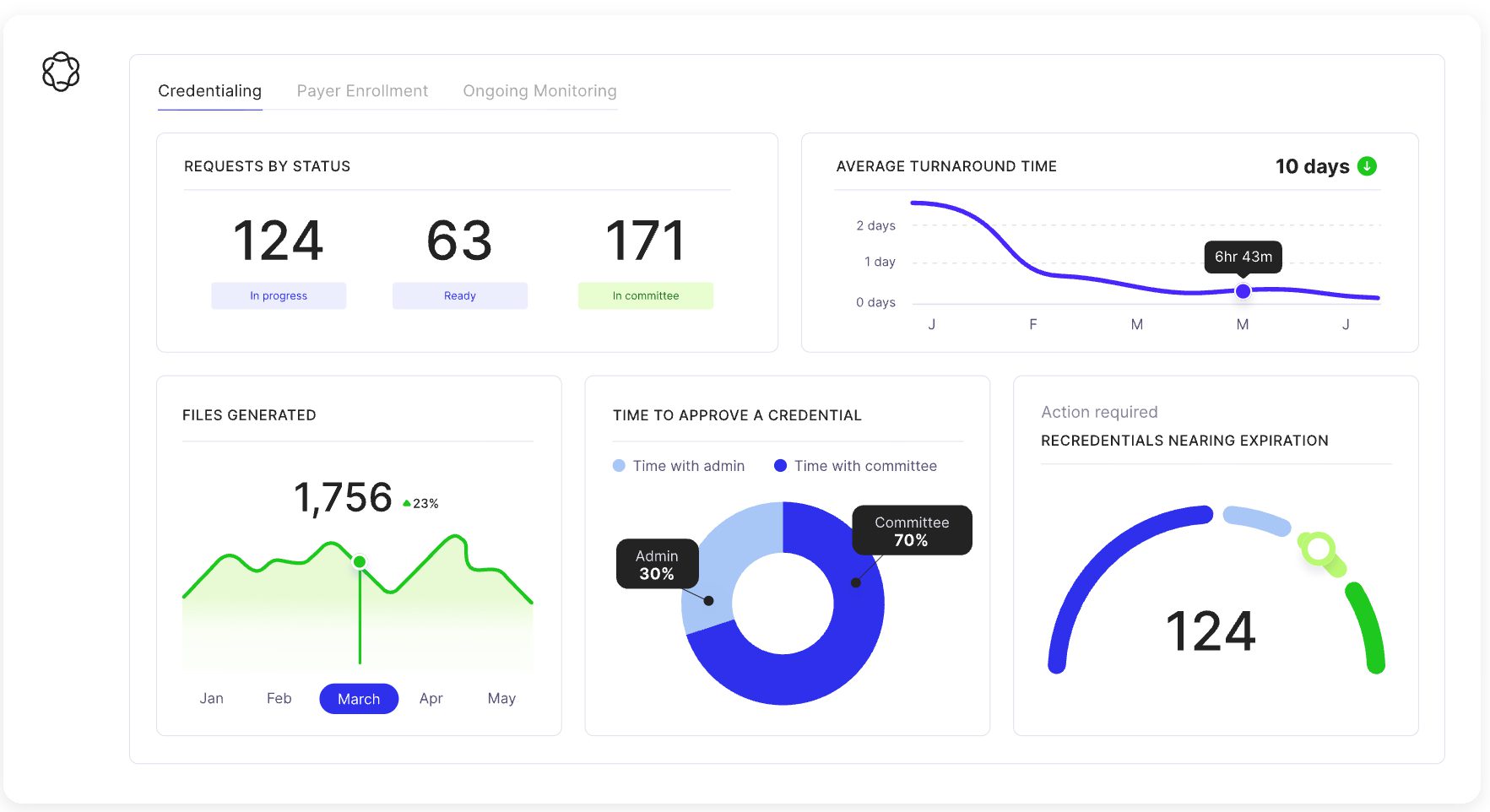Open the Ongoing Monitoring tab
Image resolution: width=1490 pixels, height=812 pixels.
pos(539,90)
